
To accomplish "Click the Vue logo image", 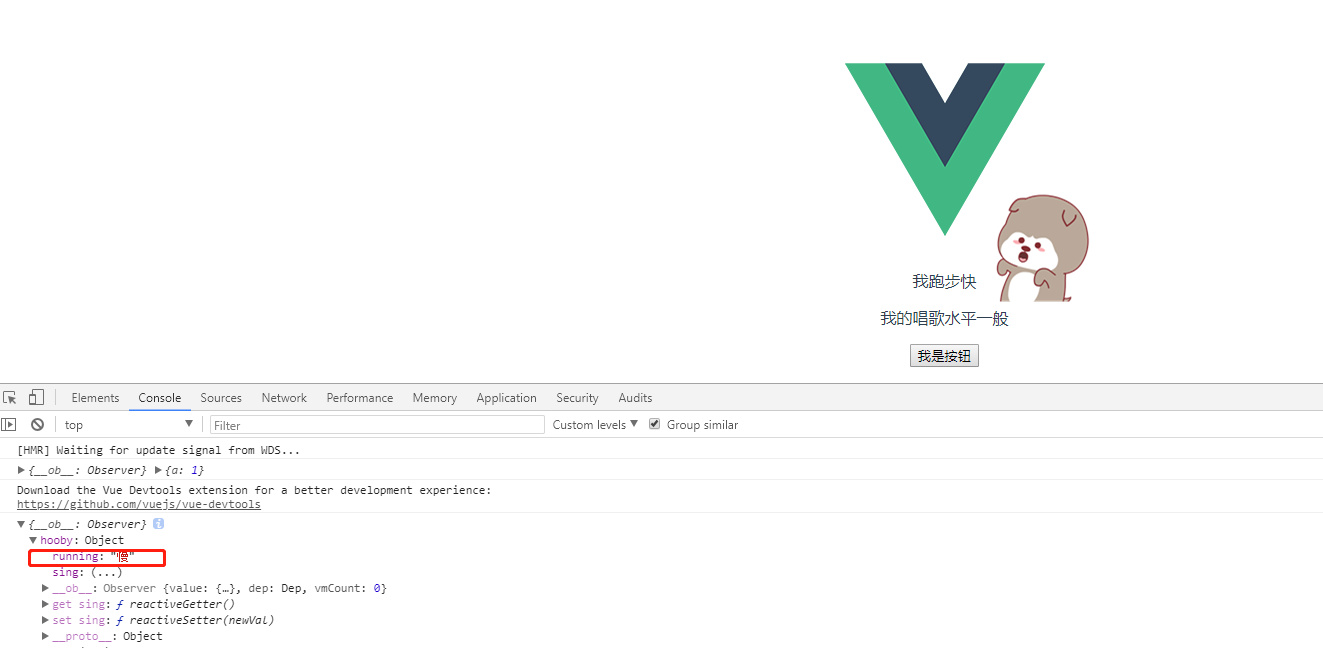I will (945, 149).
